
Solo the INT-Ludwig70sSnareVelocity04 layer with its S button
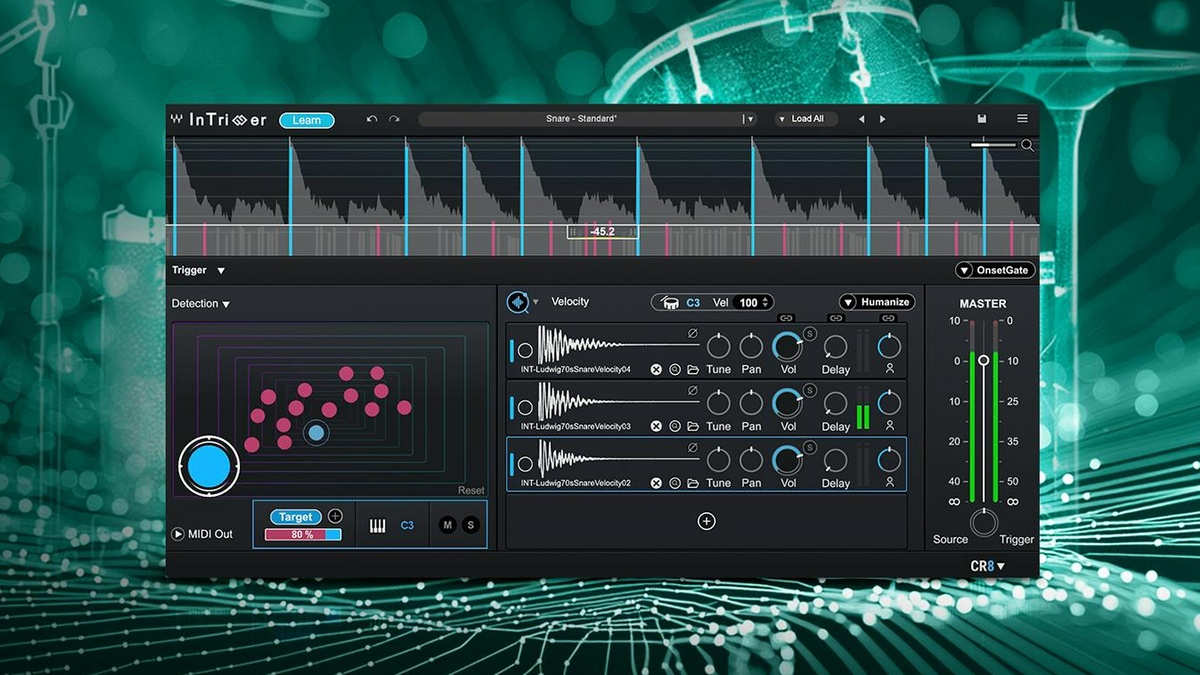(x=809, y=333)
